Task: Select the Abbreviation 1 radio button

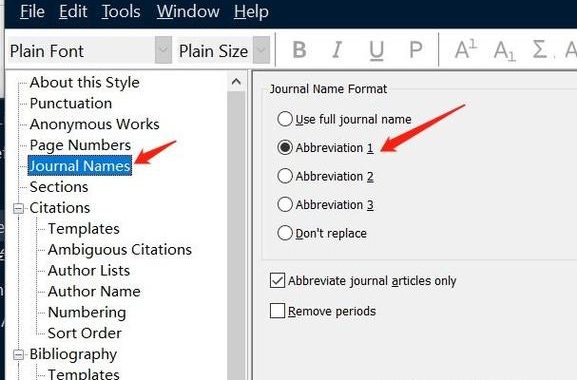Action: pos(284,148)
